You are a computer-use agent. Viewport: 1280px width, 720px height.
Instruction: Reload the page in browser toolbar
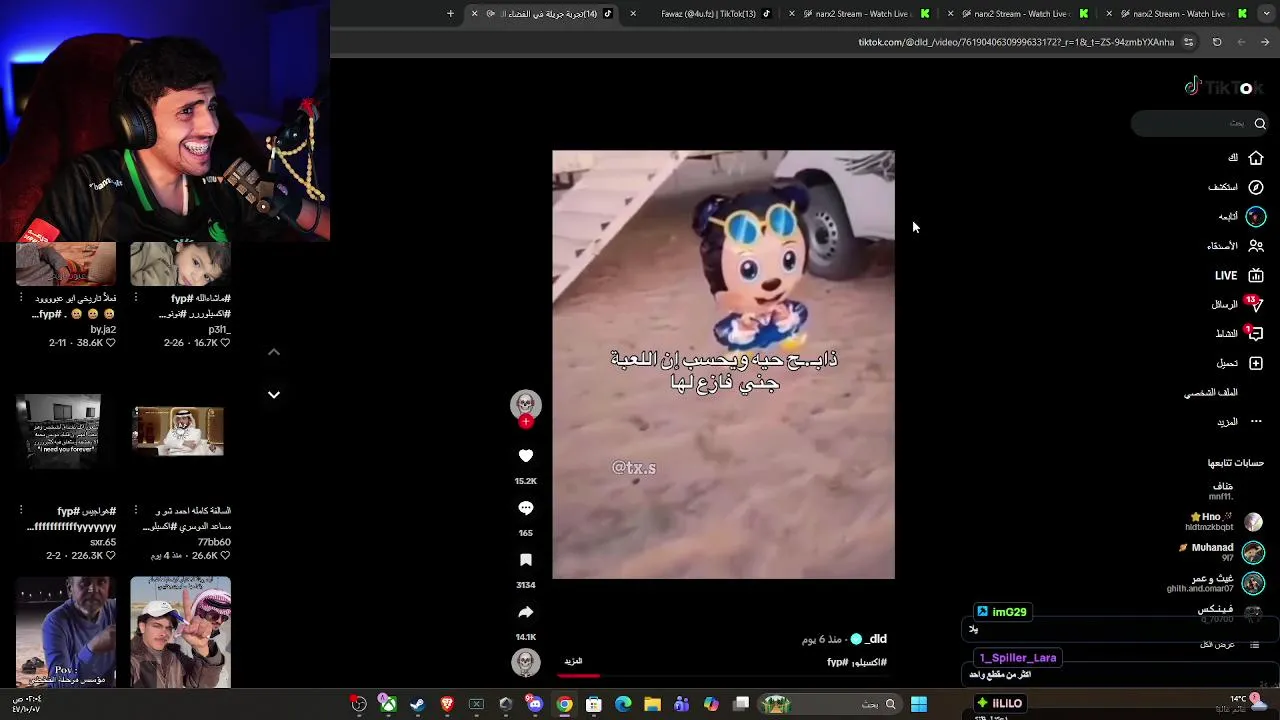click(1217, 42)
